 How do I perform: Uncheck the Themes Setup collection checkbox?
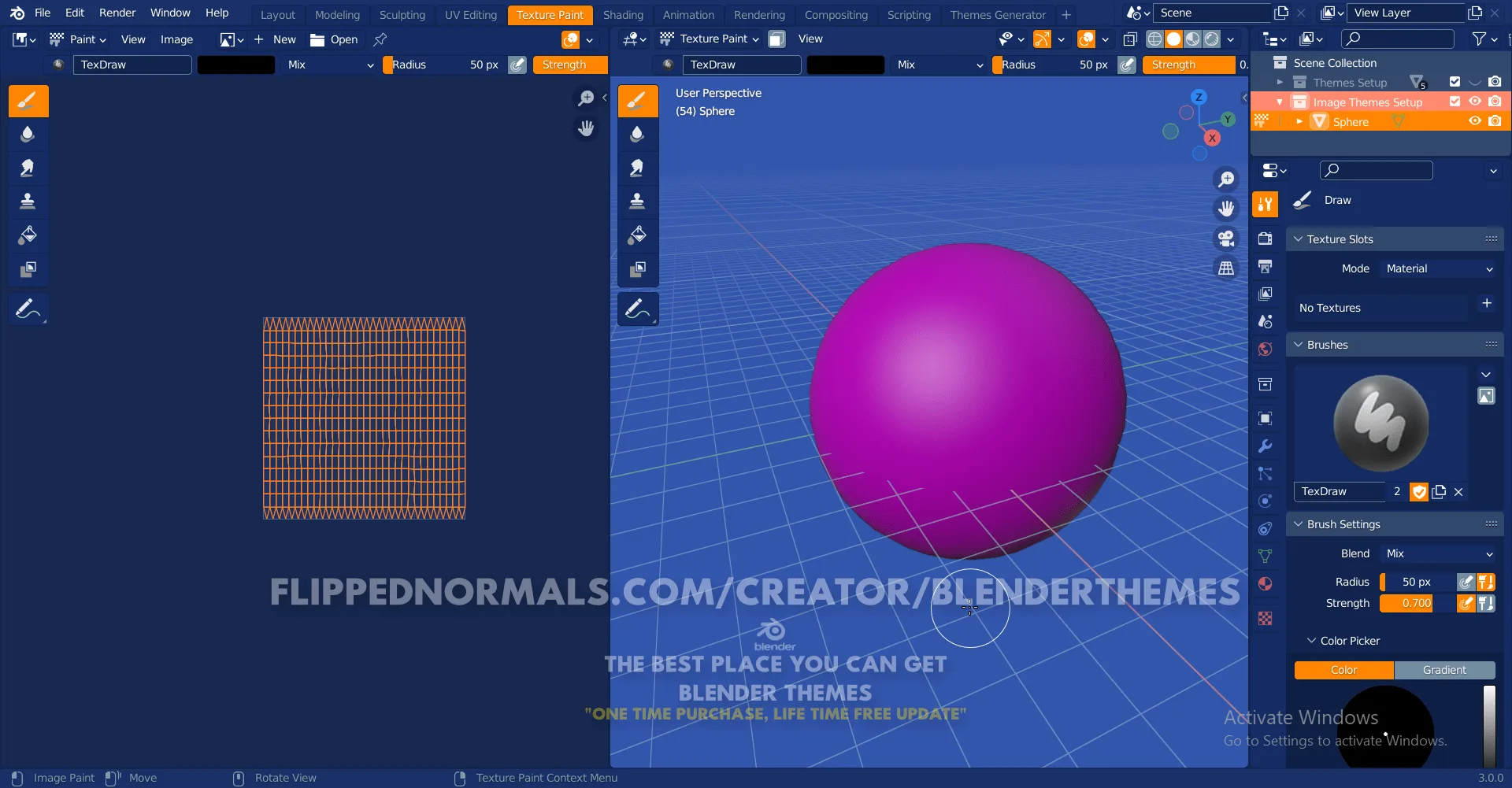coord(1454,82)
